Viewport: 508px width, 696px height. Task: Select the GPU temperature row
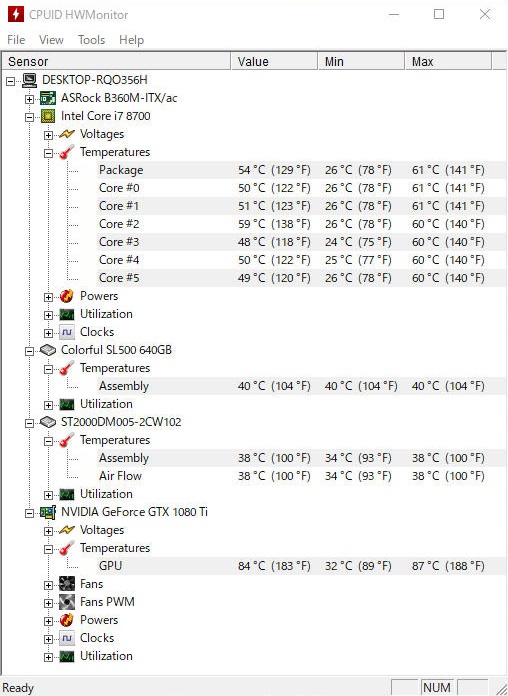tap(301, 566)
